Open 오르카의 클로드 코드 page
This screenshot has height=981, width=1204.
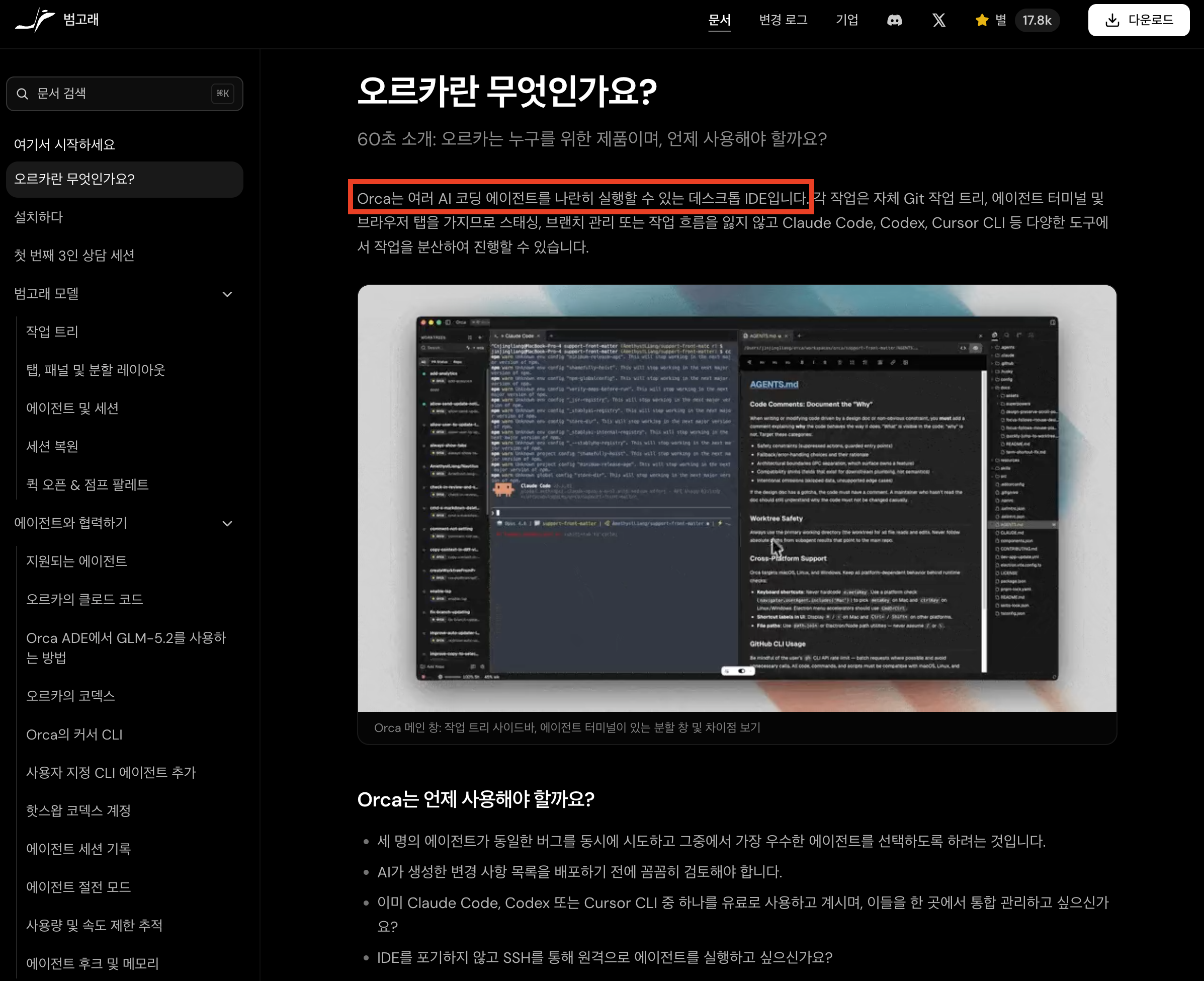tap(84, 600)
